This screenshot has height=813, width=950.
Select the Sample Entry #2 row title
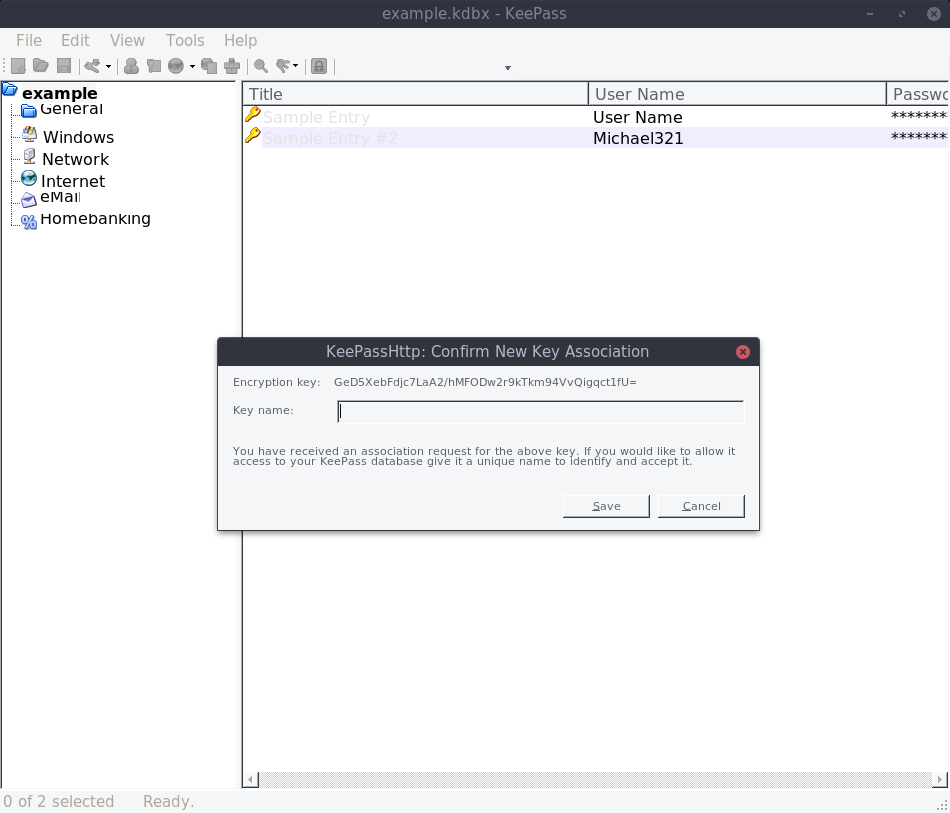(x=330, y=138)
